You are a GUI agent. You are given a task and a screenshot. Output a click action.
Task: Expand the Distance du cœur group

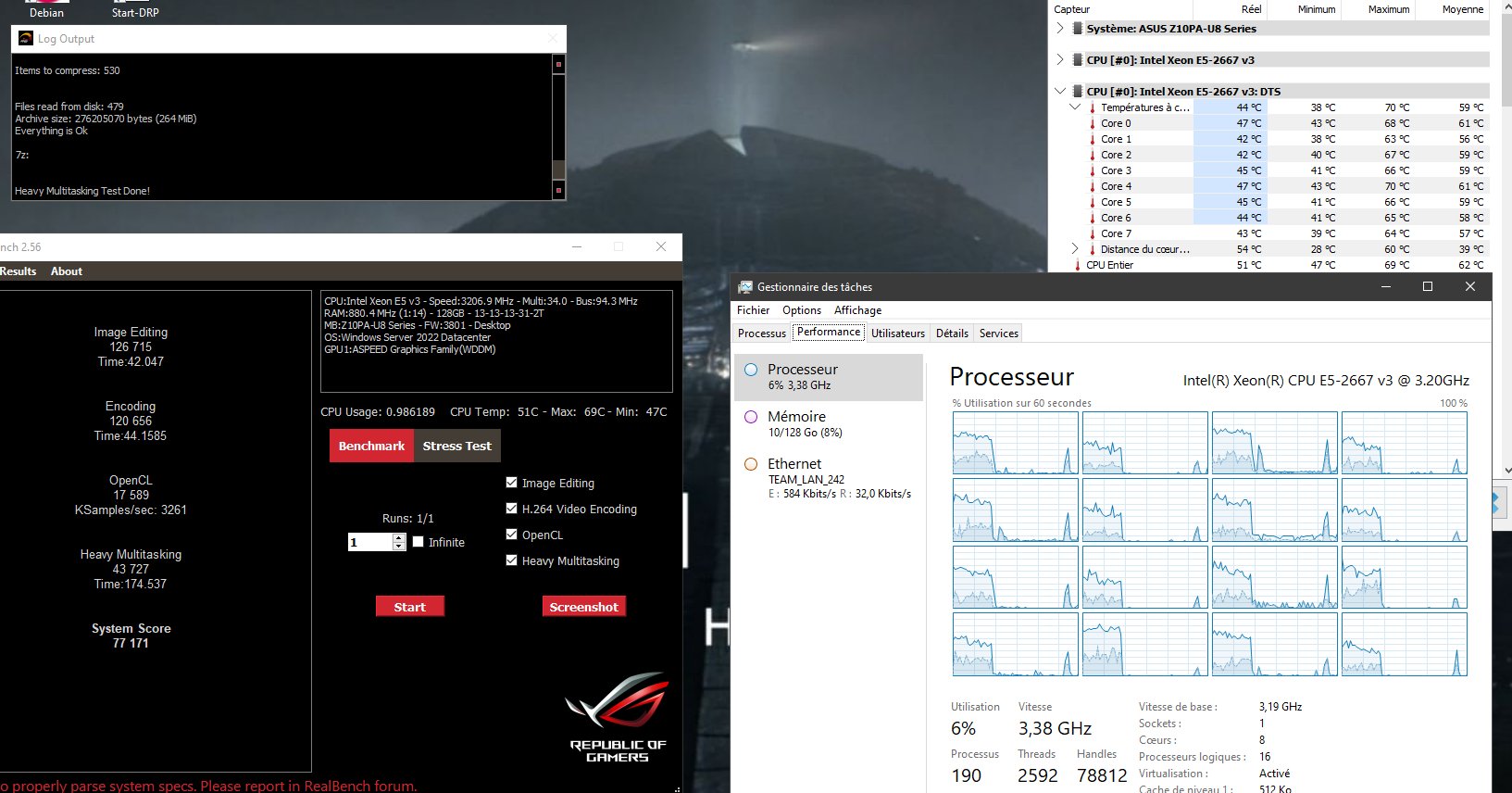pyautogui.click(x=1075, y=249)
